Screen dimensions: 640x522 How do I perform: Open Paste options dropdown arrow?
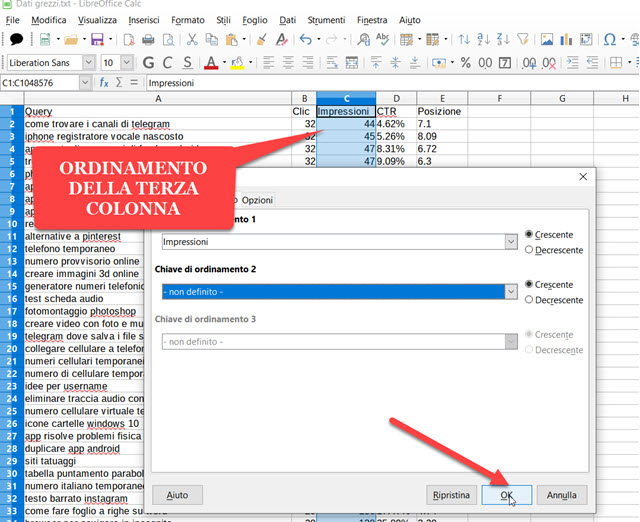[x=244, y=40]
